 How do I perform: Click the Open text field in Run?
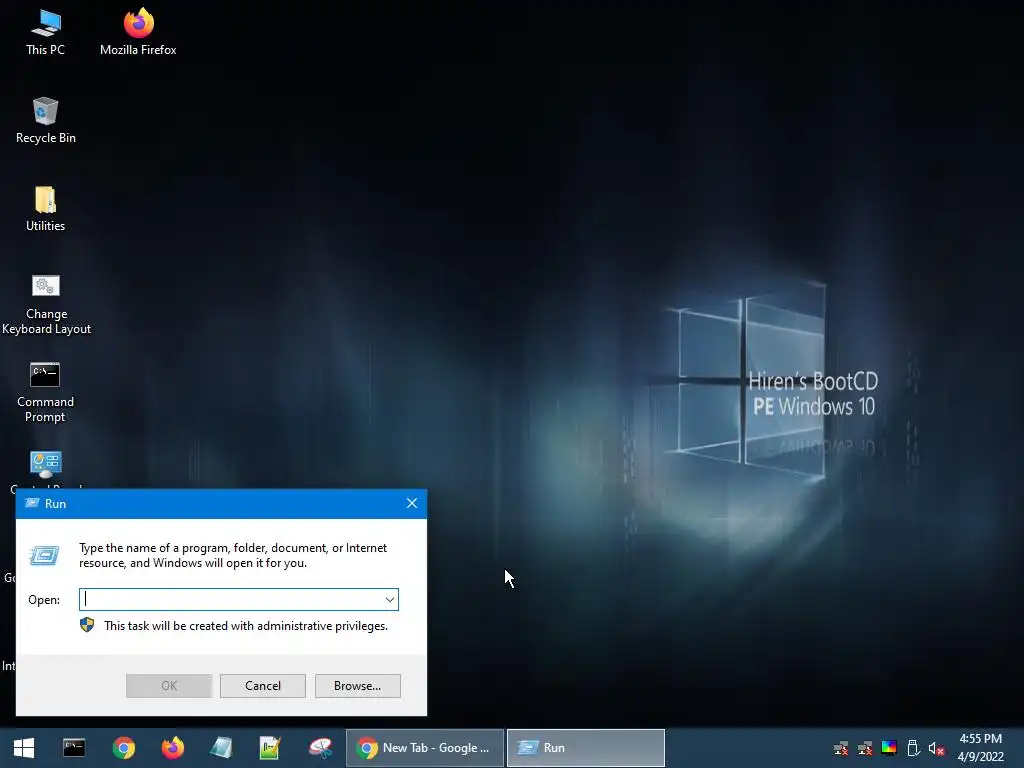click(x=239, y=600)
